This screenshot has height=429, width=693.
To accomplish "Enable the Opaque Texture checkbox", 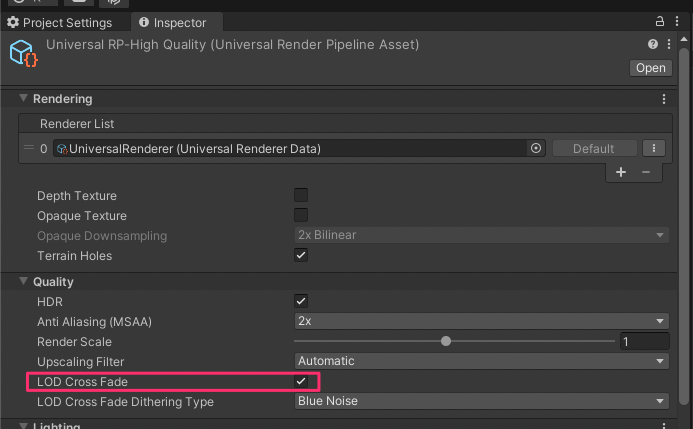I will [301, 215].
